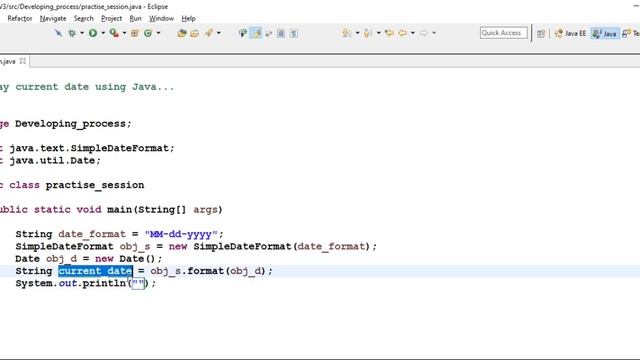
Task: Click the selected current_date variable
Action: point(96,271)
